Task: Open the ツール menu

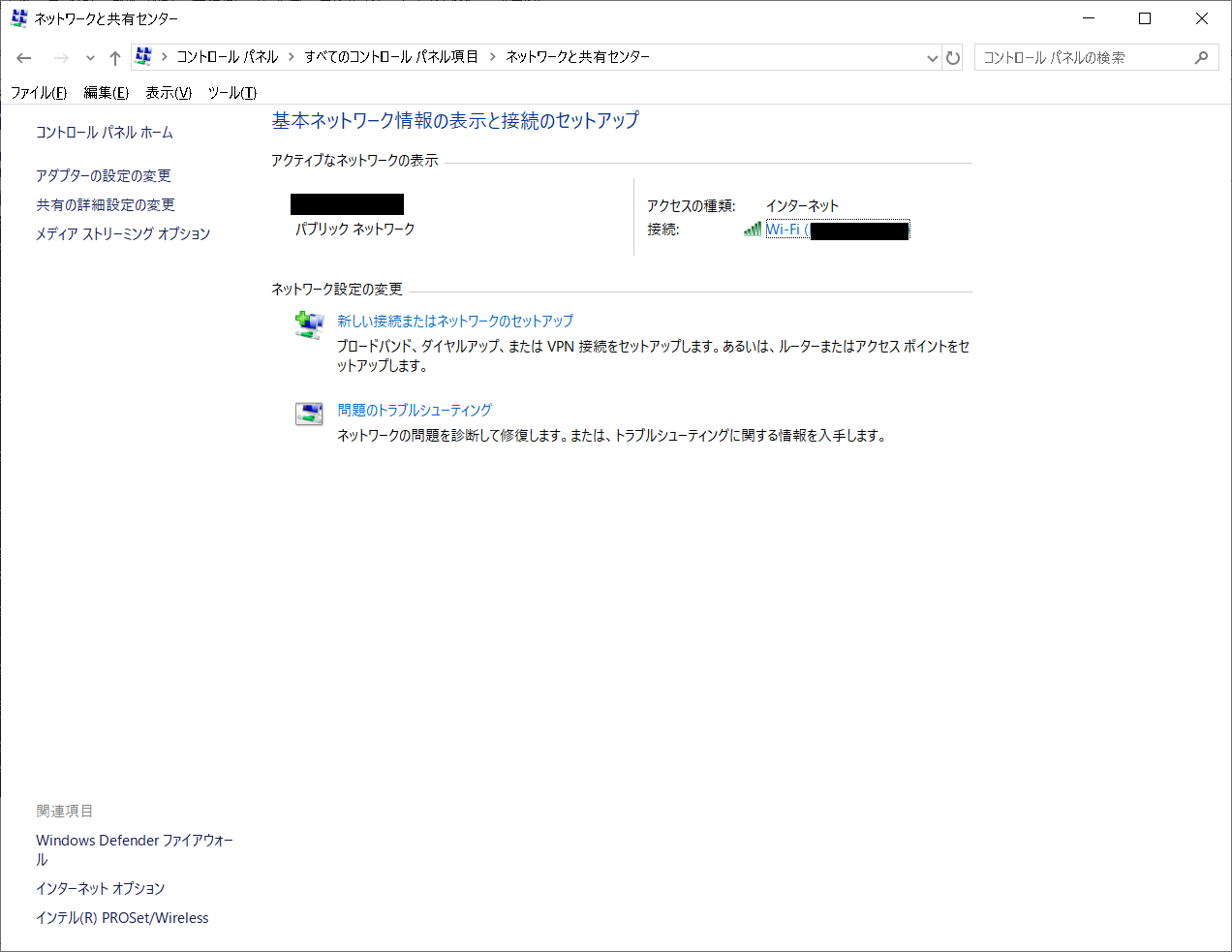Action: pyautogui.click(x=231, y=92)
